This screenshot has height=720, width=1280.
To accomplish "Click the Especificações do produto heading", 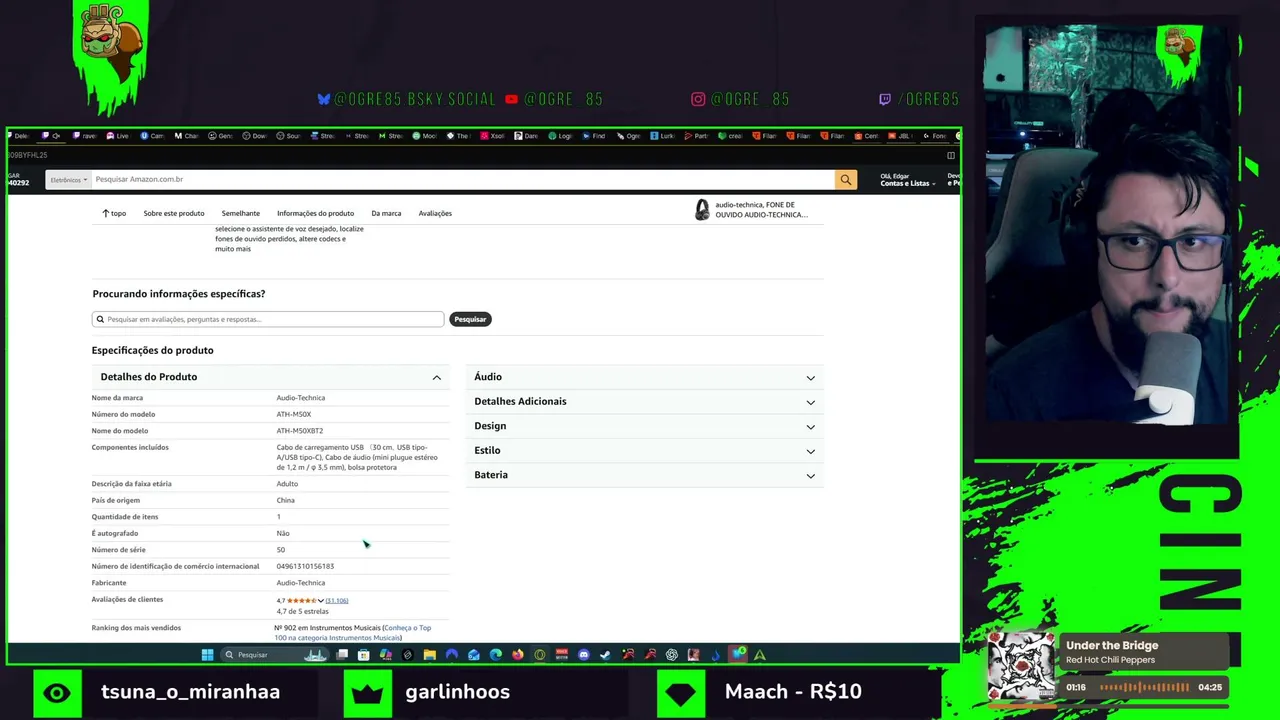I will click(x=152, y=350).
